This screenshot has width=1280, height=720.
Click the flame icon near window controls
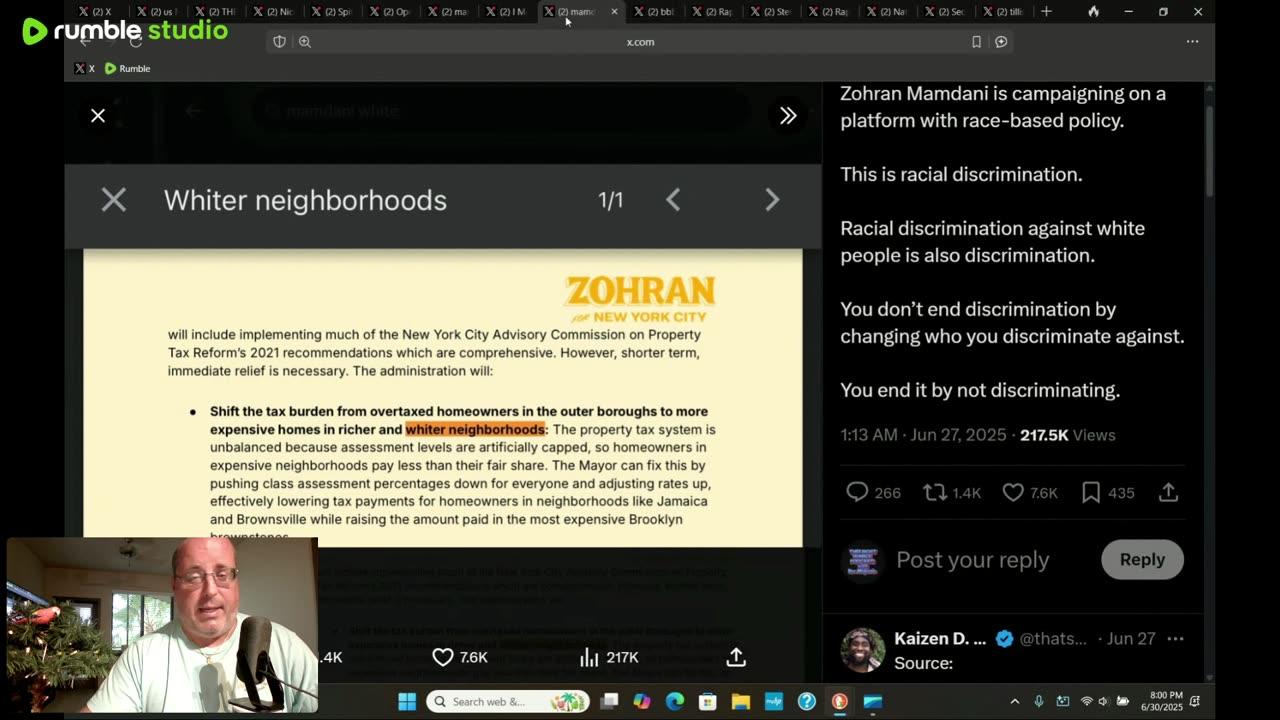(1093, 12)
